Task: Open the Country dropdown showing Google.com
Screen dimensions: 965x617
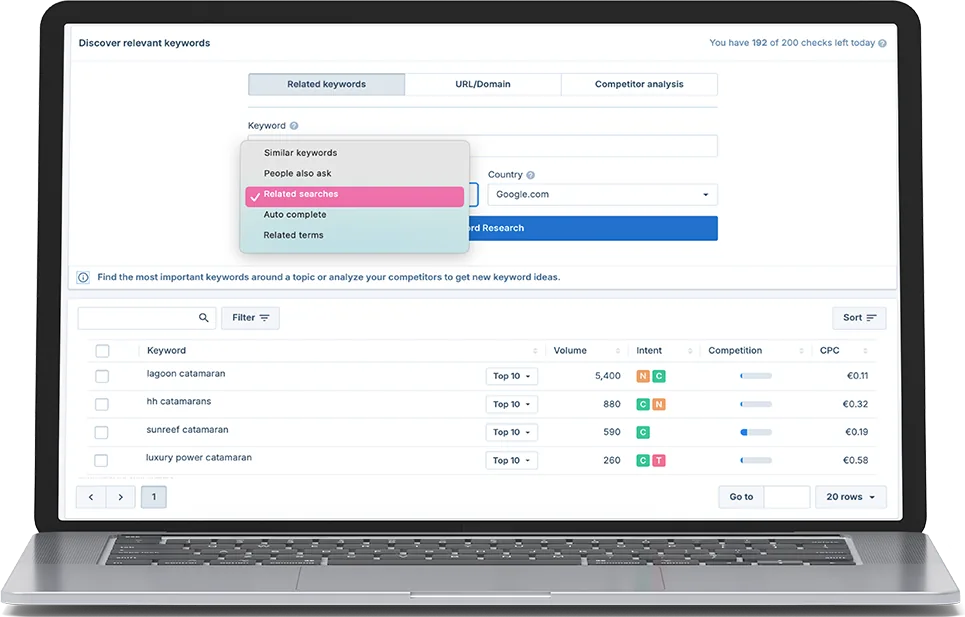Action: (603, 194)
